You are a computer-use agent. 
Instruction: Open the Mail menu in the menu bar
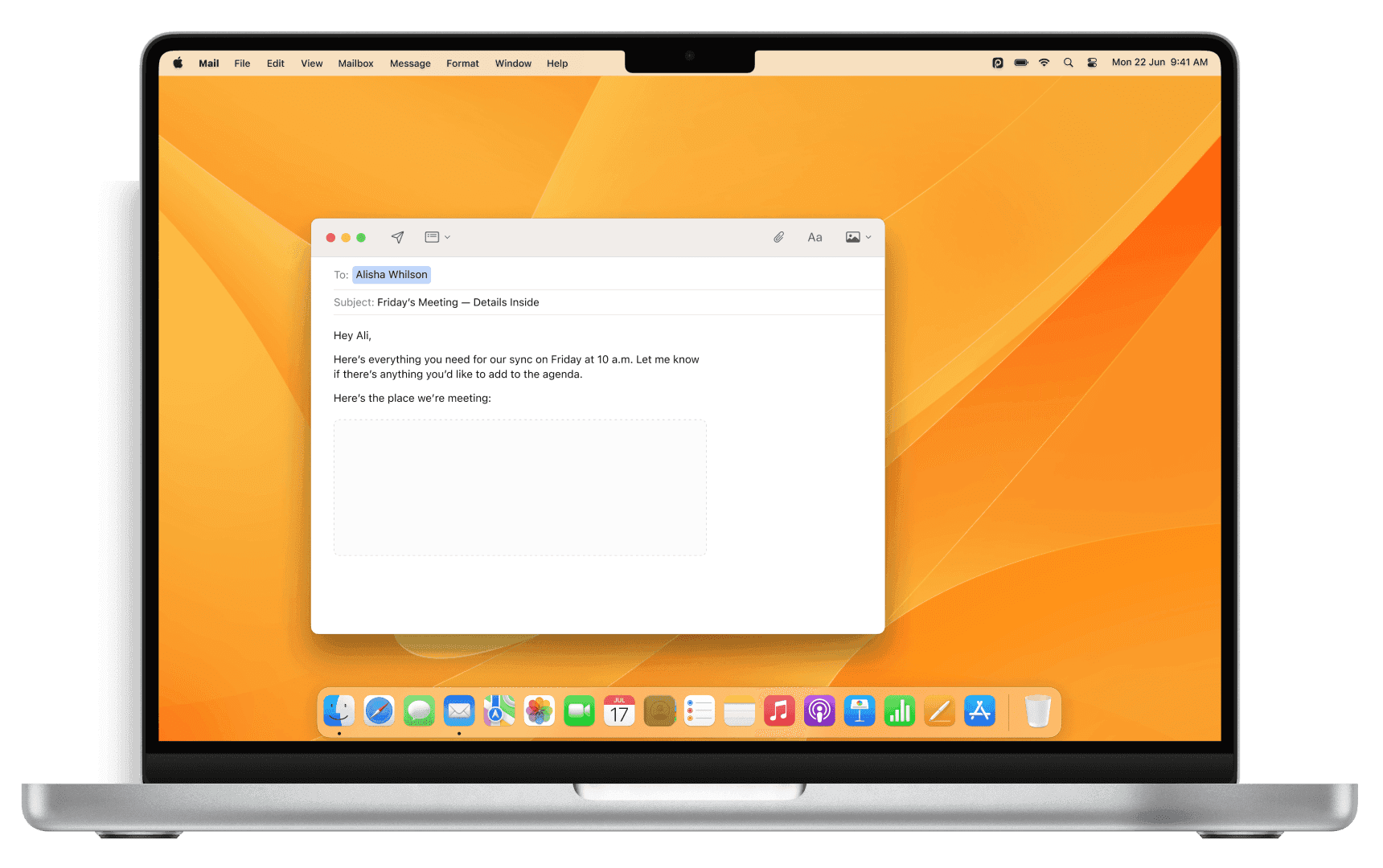coord(209,63)
